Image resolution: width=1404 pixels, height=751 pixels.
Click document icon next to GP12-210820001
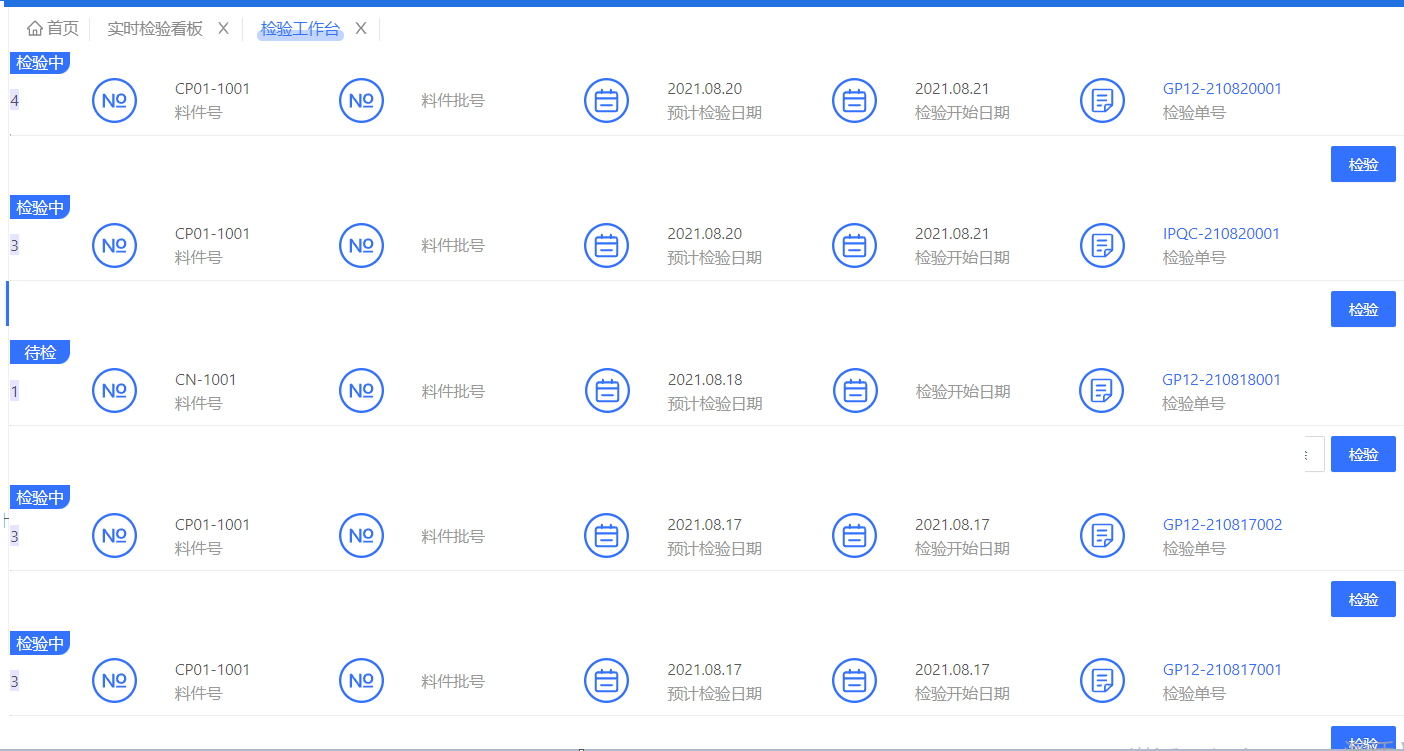tap(1103, 100)
